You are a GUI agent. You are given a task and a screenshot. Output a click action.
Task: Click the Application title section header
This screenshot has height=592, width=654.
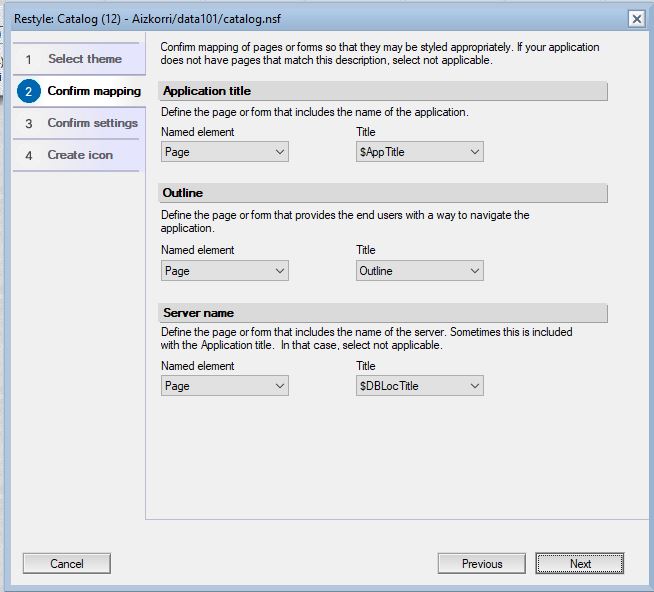[x=384, y=91]
